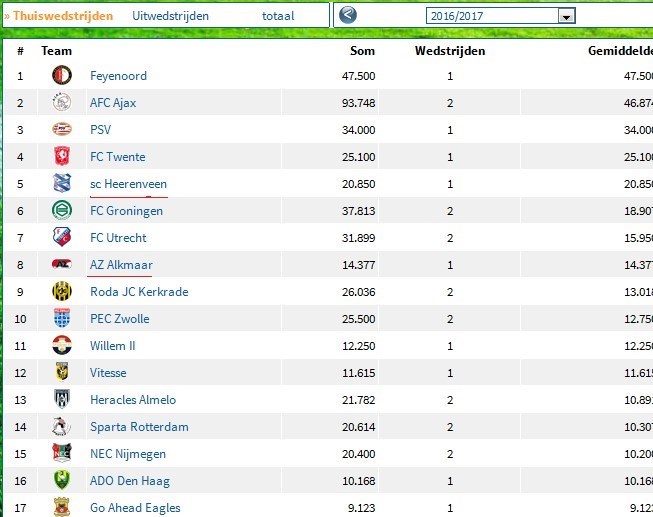Click the Roda JC Kerkrade crest
Image resolution: width=653 pixels, height=517 pixels.
tap(62, 292)
